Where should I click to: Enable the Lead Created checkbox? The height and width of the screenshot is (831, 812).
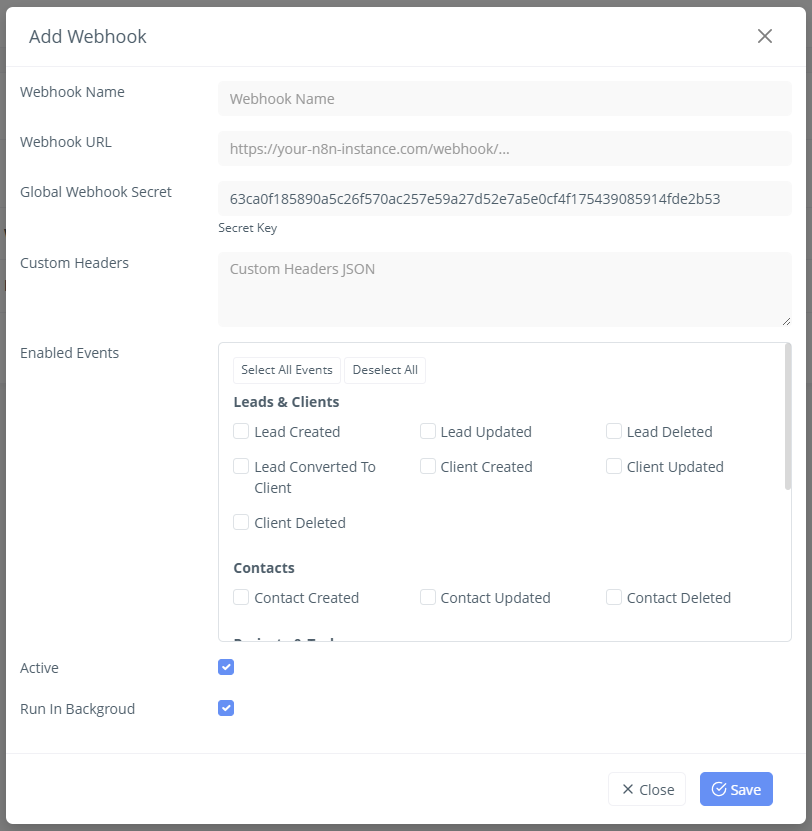(241, 431)
